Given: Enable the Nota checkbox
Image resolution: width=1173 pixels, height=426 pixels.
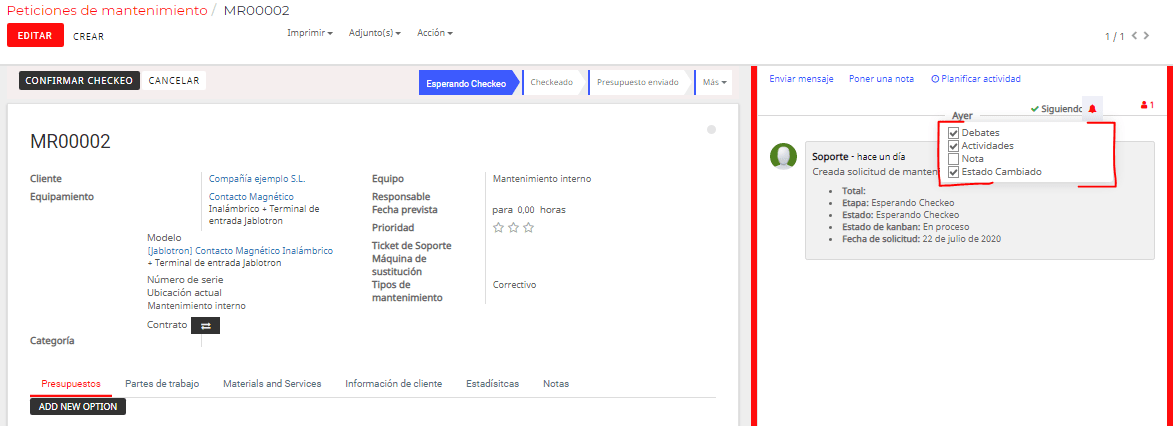Looking at the screenshot, I should 953,159.
